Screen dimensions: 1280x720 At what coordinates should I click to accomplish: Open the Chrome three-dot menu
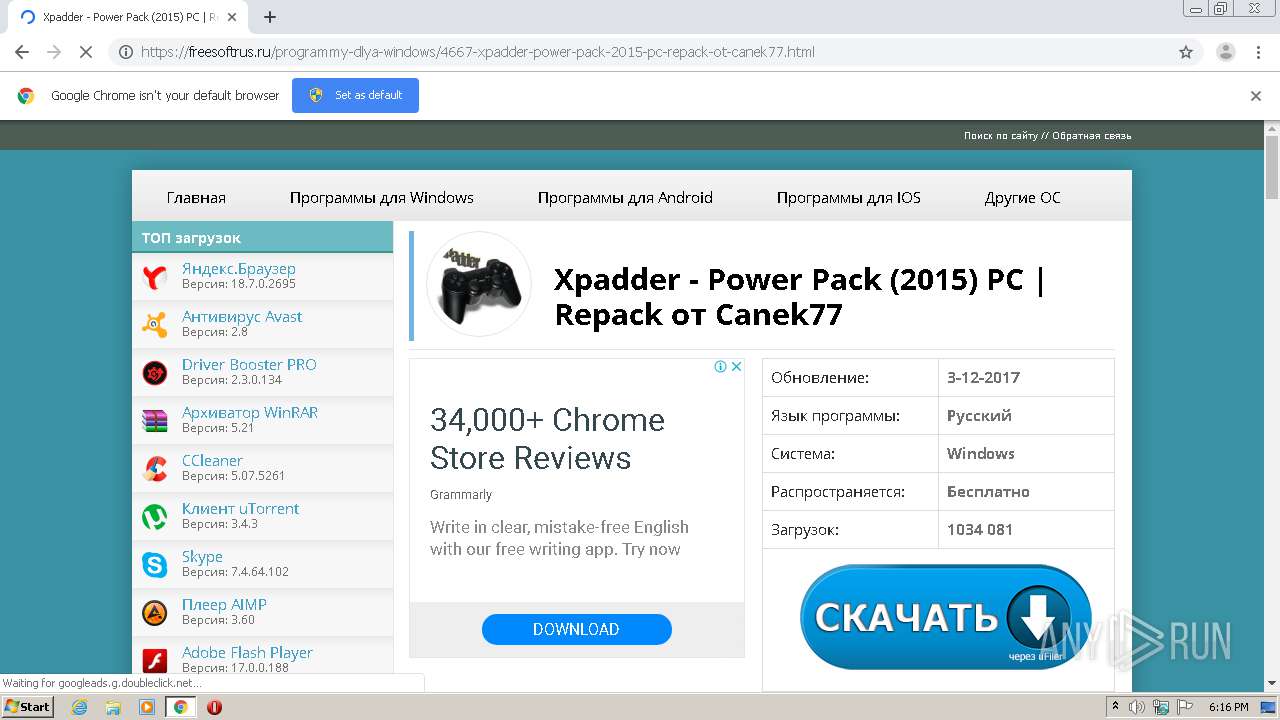[1259, 52]
